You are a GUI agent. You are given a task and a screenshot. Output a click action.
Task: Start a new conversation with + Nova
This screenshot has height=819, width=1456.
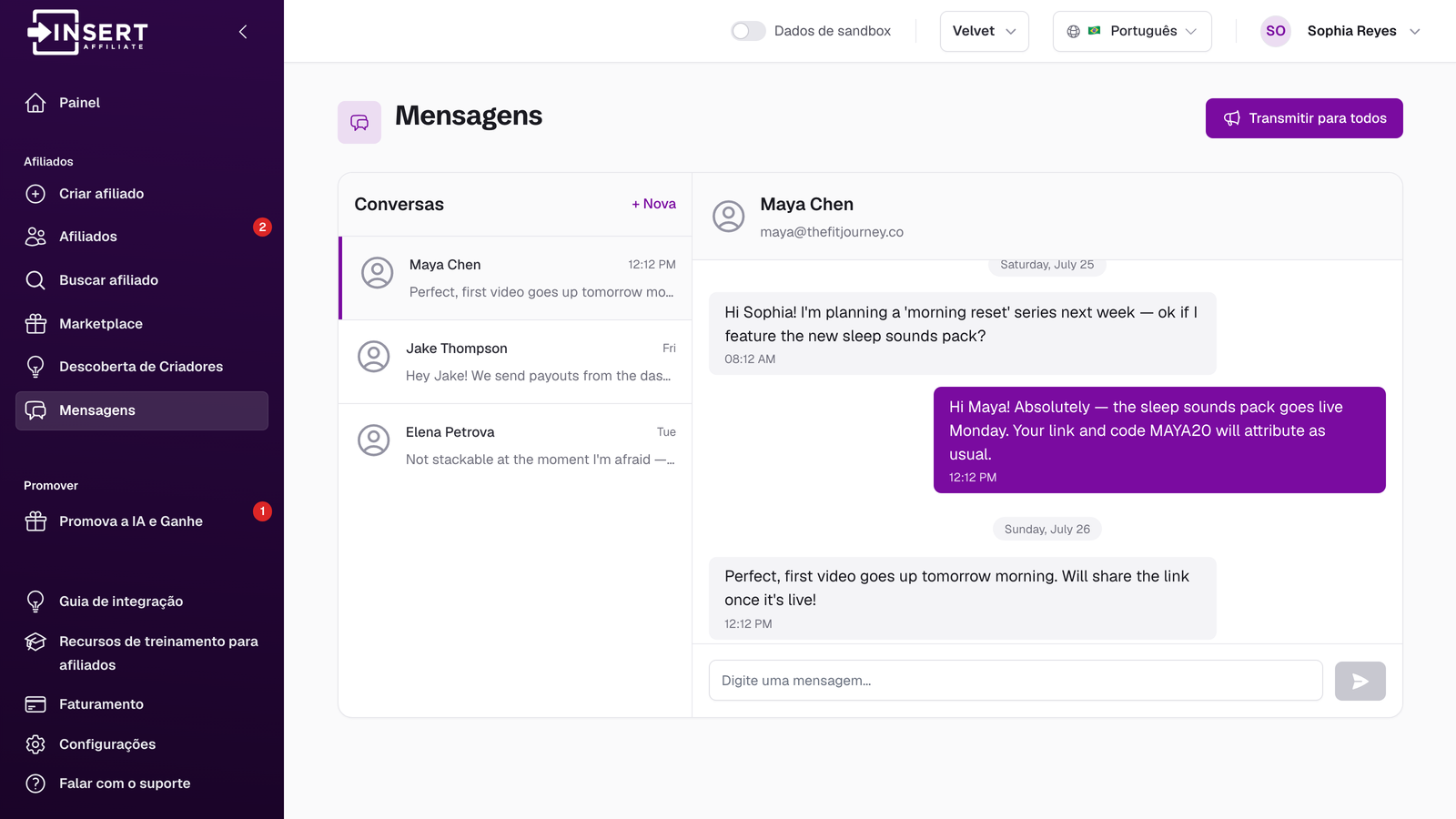click(x=653, y=204)
